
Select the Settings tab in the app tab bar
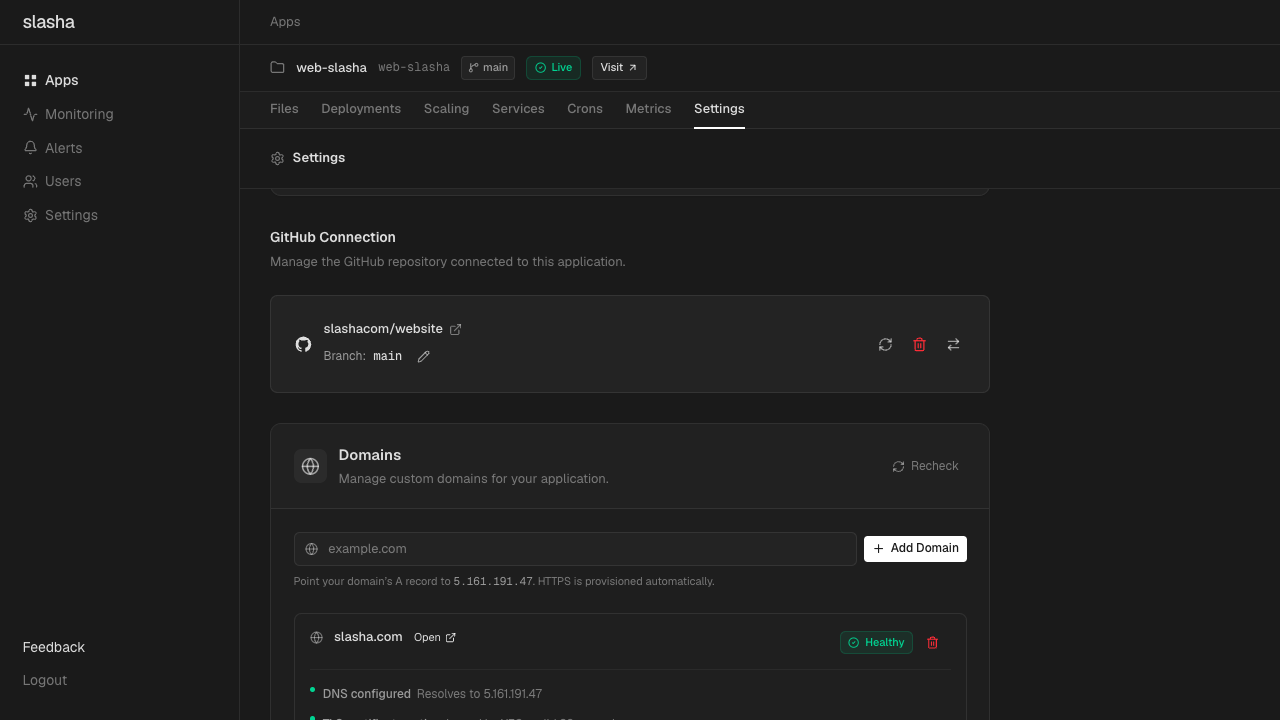(x=719, y=109)
